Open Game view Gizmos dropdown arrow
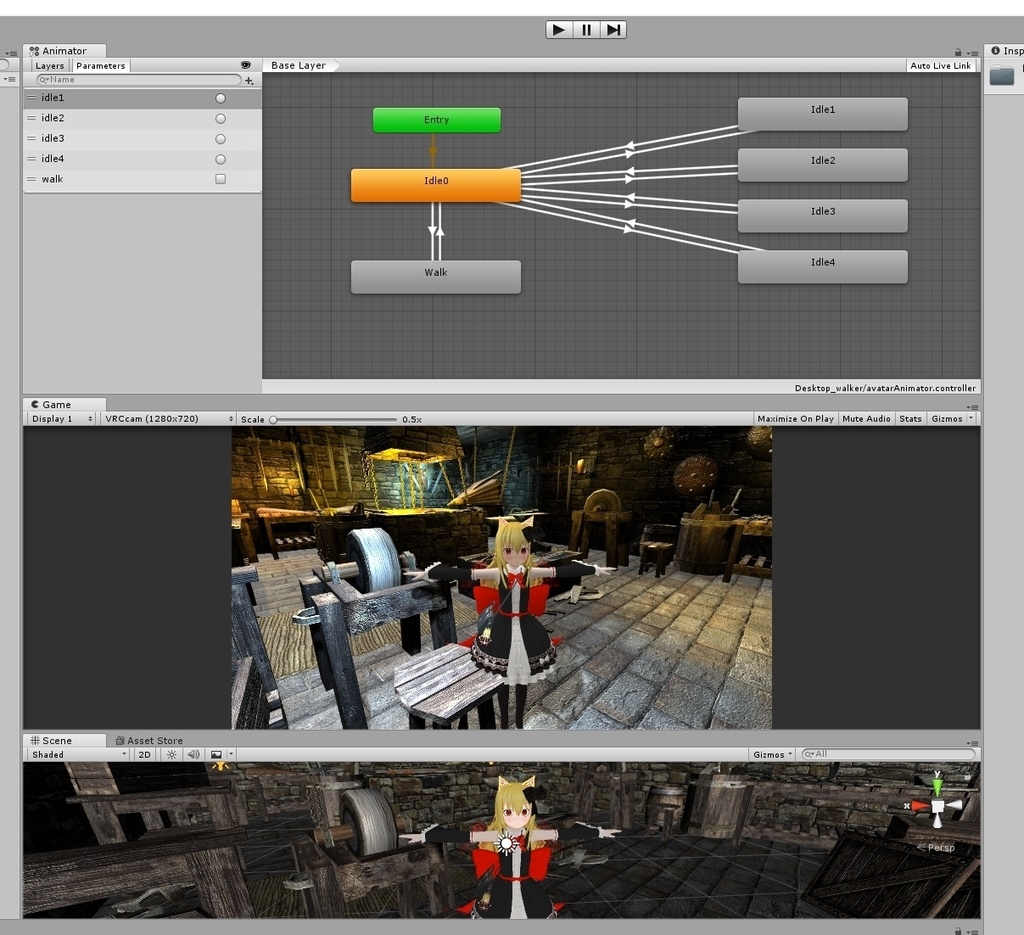Viewport: 1024px width, 935px height. pos(970,419)
